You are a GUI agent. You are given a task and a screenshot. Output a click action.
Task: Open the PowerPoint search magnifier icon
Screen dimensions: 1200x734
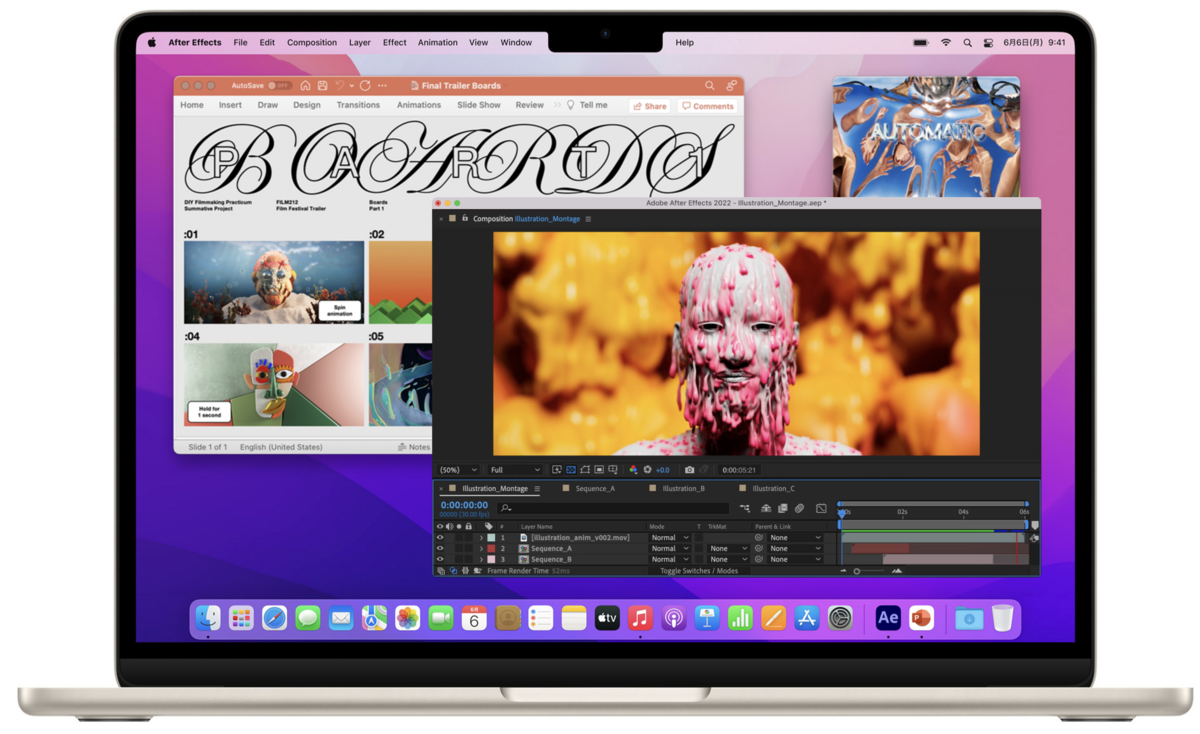pyautogui.click(x=710, y=86)
